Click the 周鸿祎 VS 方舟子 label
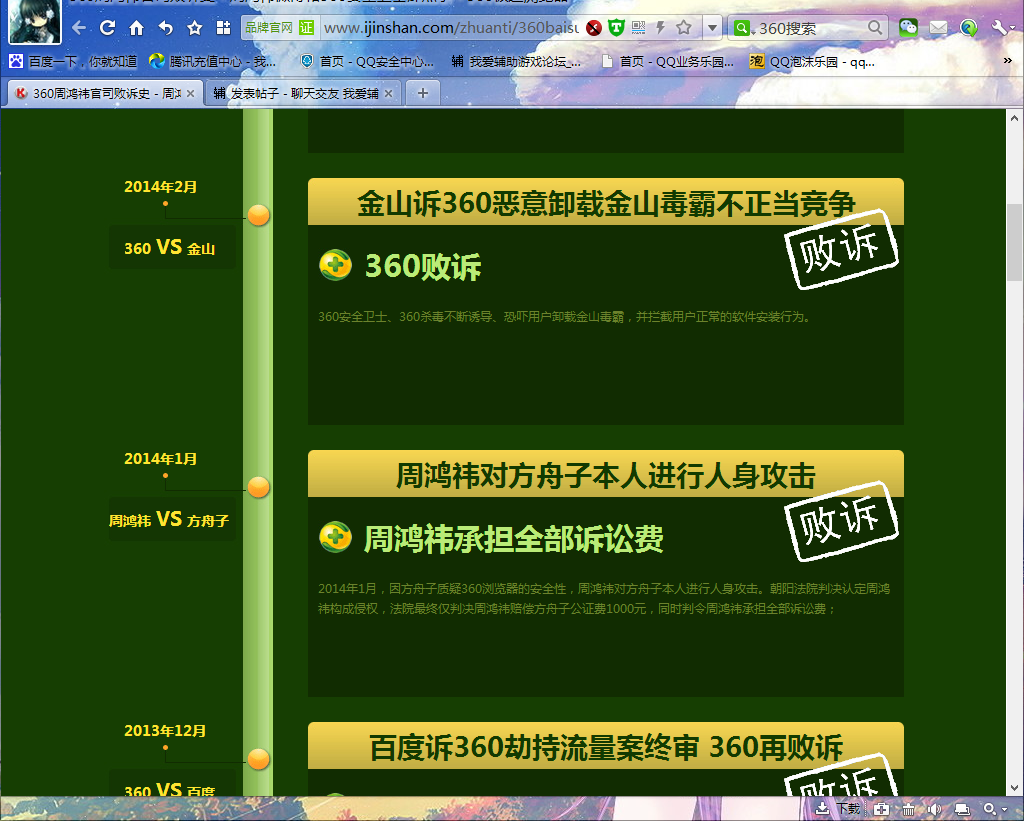 (x=169, y=520)
